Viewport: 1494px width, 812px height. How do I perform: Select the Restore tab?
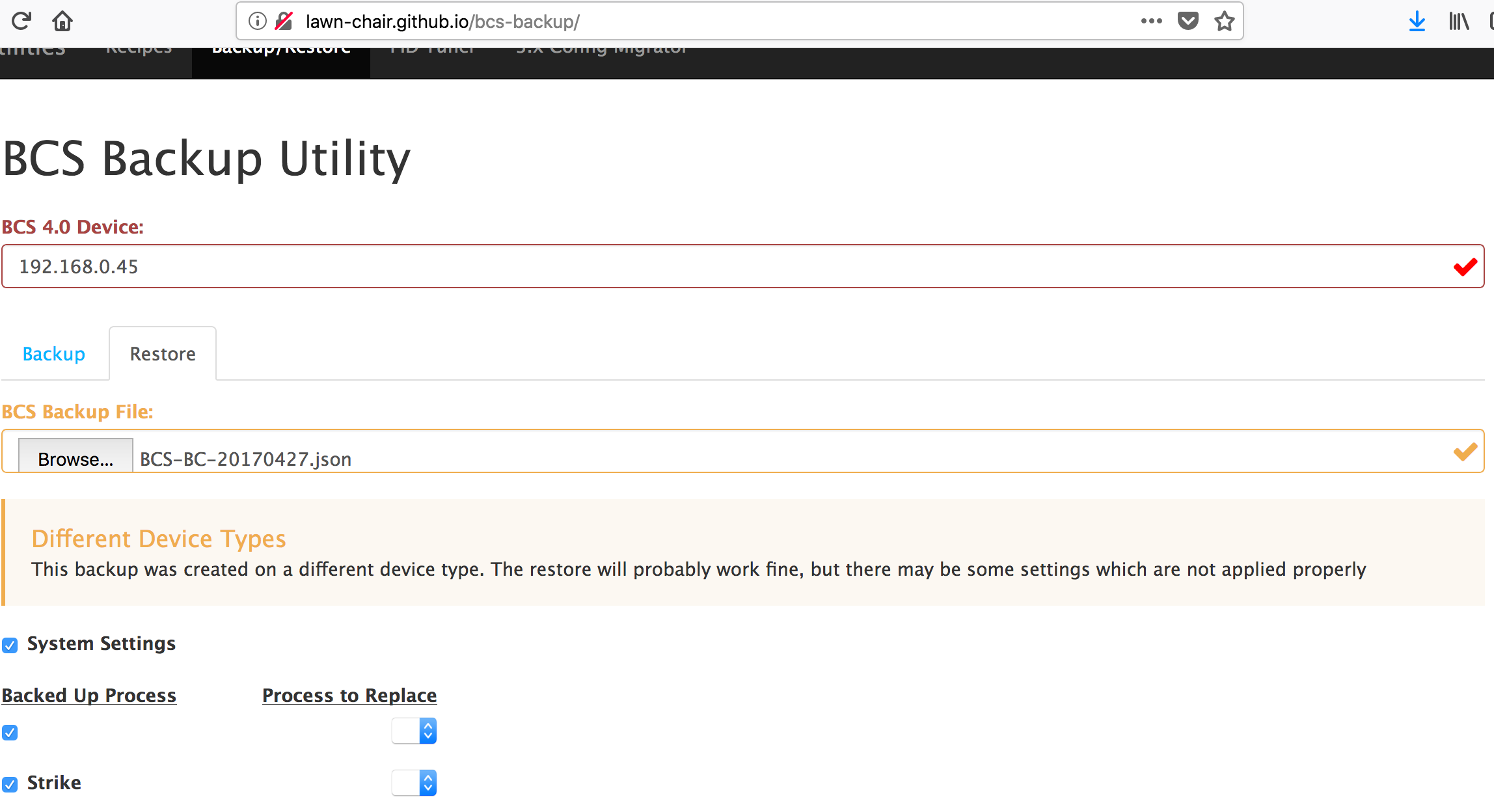163,354
